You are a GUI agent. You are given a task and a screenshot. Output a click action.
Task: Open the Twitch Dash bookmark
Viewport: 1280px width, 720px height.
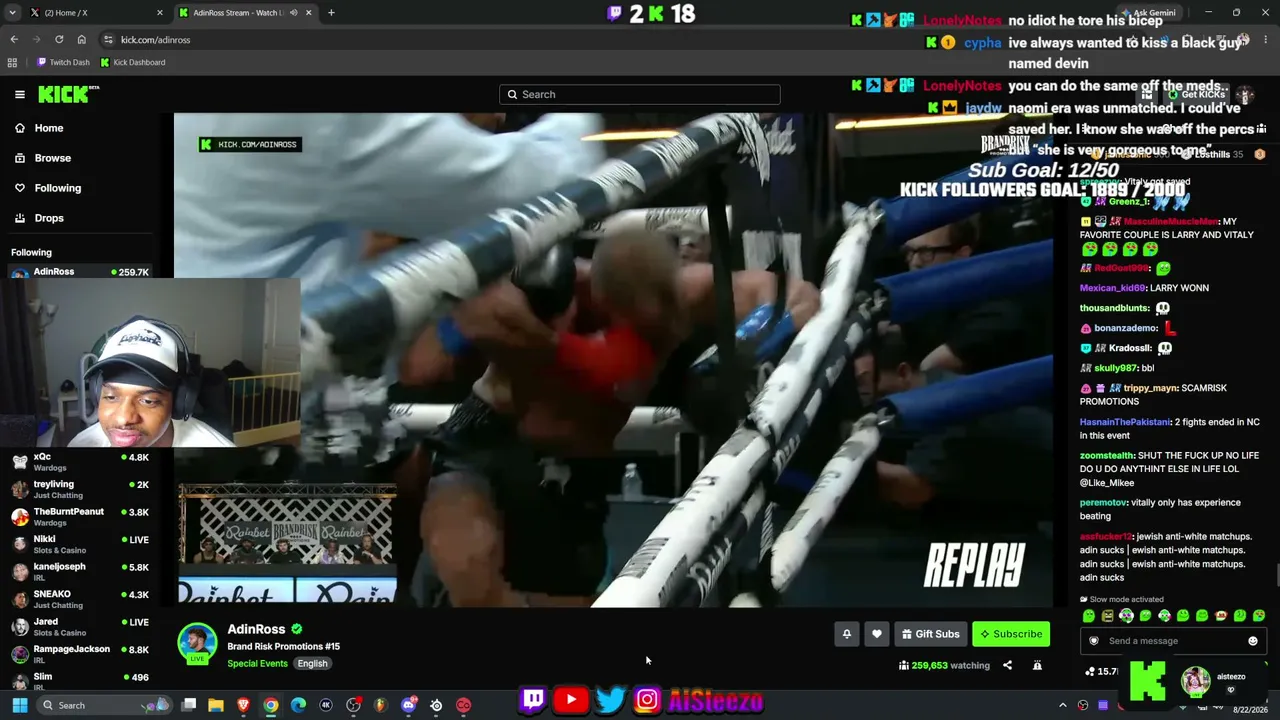coord(64,62)
